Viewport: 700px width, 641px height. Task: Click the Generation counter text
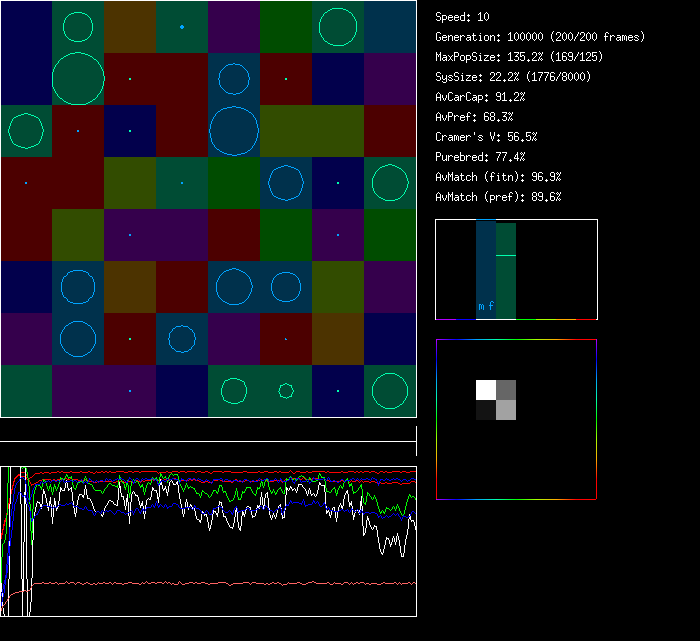coord(540,37)
